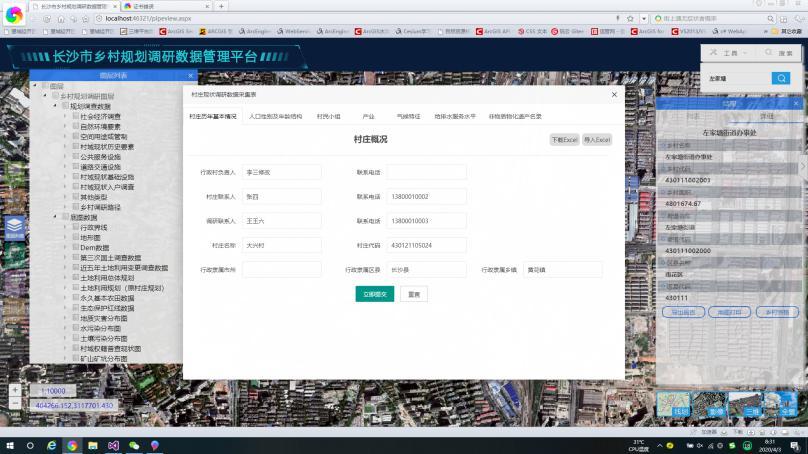Select the 村庄历年基本情况 tab

pos(213,116)
